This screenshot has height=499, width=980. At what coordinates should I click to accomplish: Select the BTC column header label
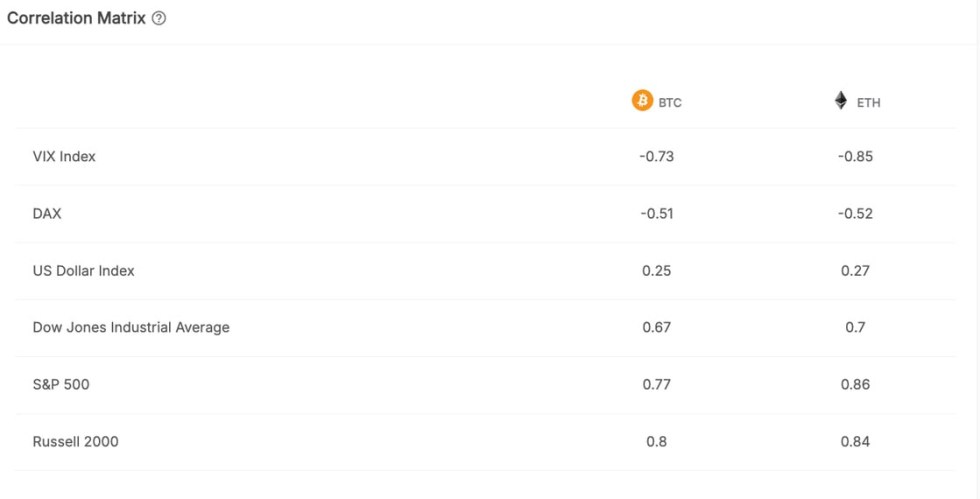point(670,102)
